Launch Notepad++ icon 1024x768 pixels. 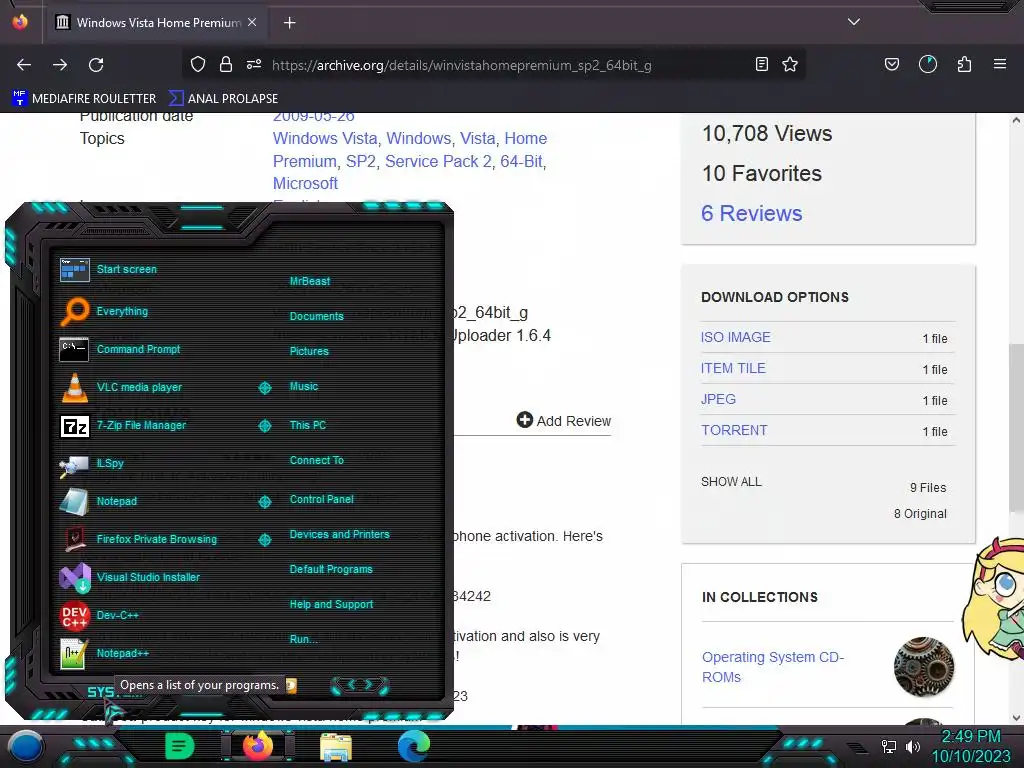pyautogui.click(x=74, y=653)
